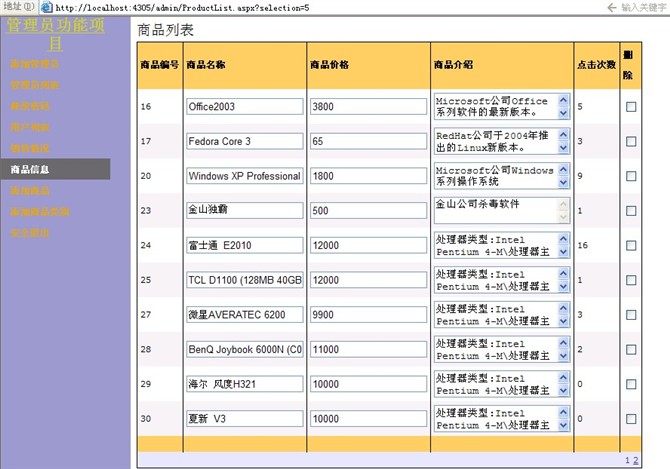Image resolution: width=670 pixels, height=469 pixels.
Task: Click the 商品编号 column header
Action: point(159,65)
